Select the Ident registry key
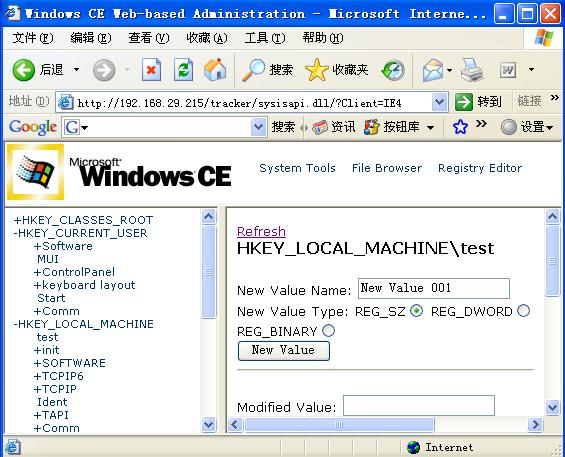The height and width of the screenshot is (457, 565). (x=52, y=402)
